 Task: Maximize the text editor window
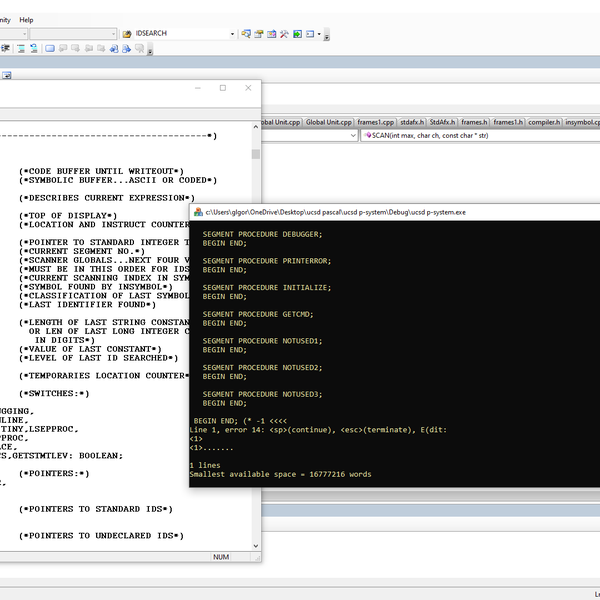pos(222,88)
